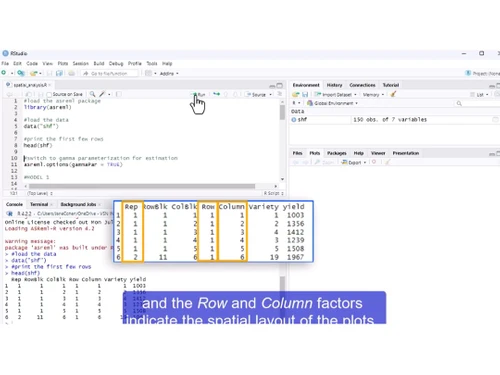The width and height of the screenshot is (500, 375).
Task: Open the Addins dropdown
Action: [x=169, y=73]
